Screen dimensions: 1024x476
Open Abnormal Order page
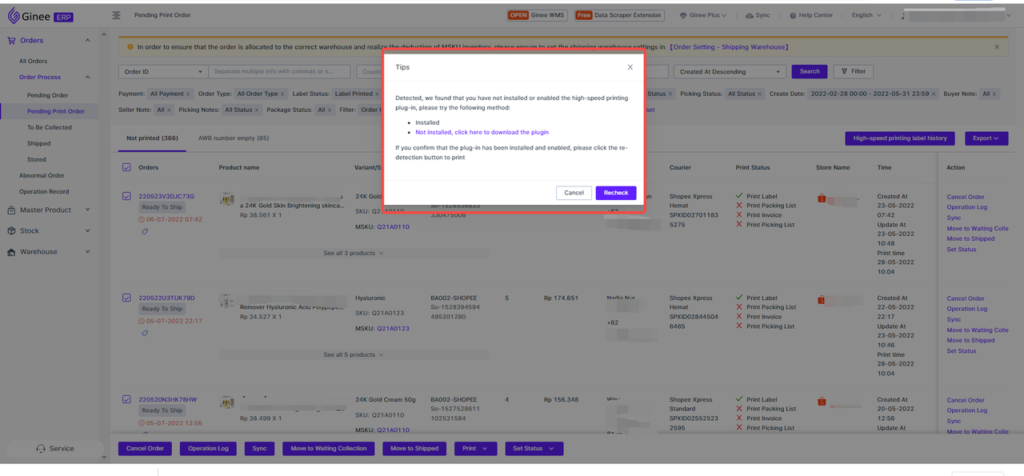[41, 176]
